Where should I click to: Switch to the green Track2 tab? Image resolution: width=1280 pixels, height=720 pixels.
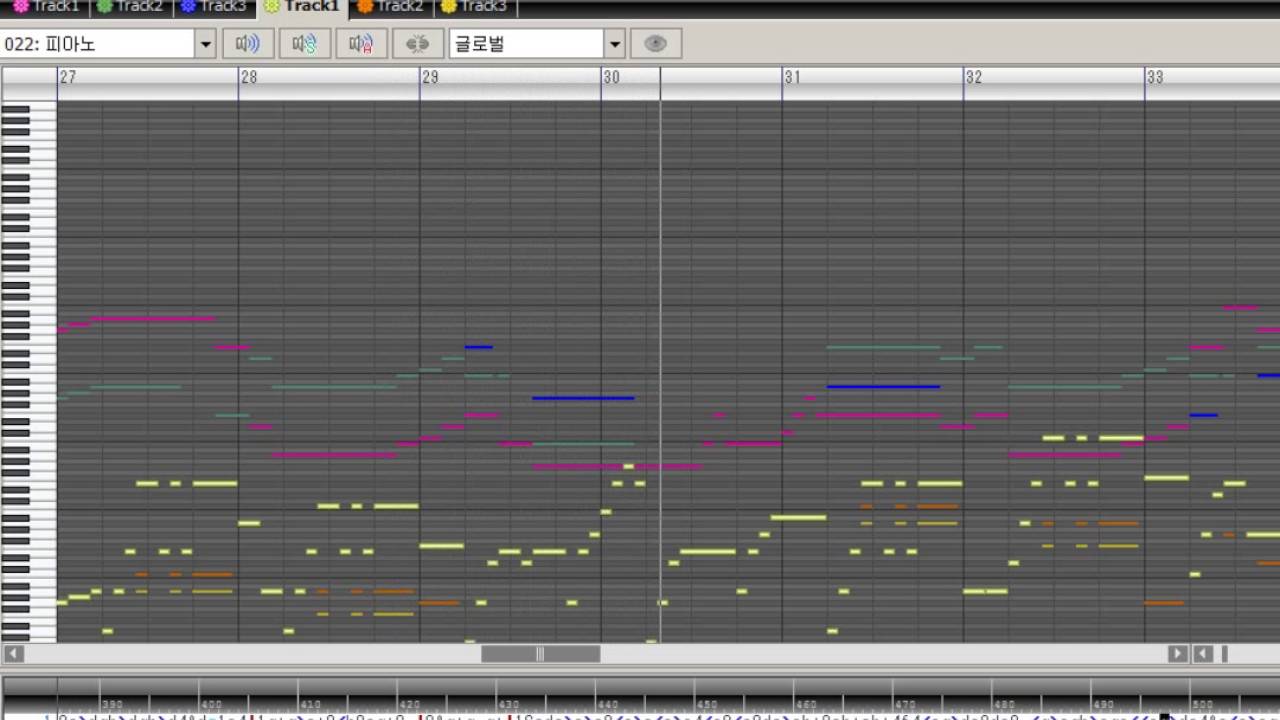(x=130, y=7)
